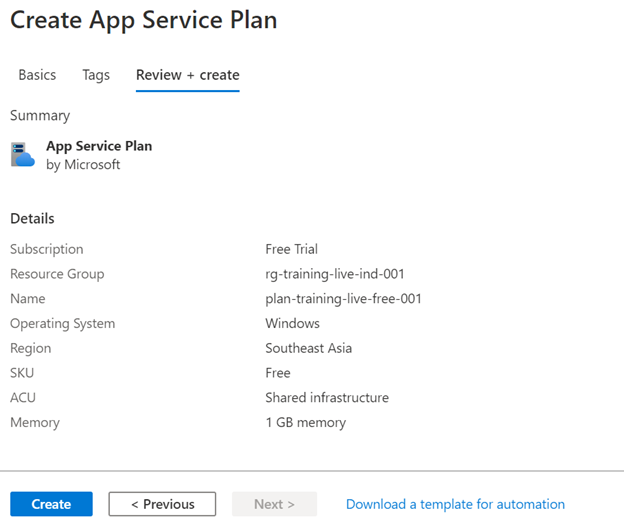Click the disabled Next button
624x526 pixels.
275,504
